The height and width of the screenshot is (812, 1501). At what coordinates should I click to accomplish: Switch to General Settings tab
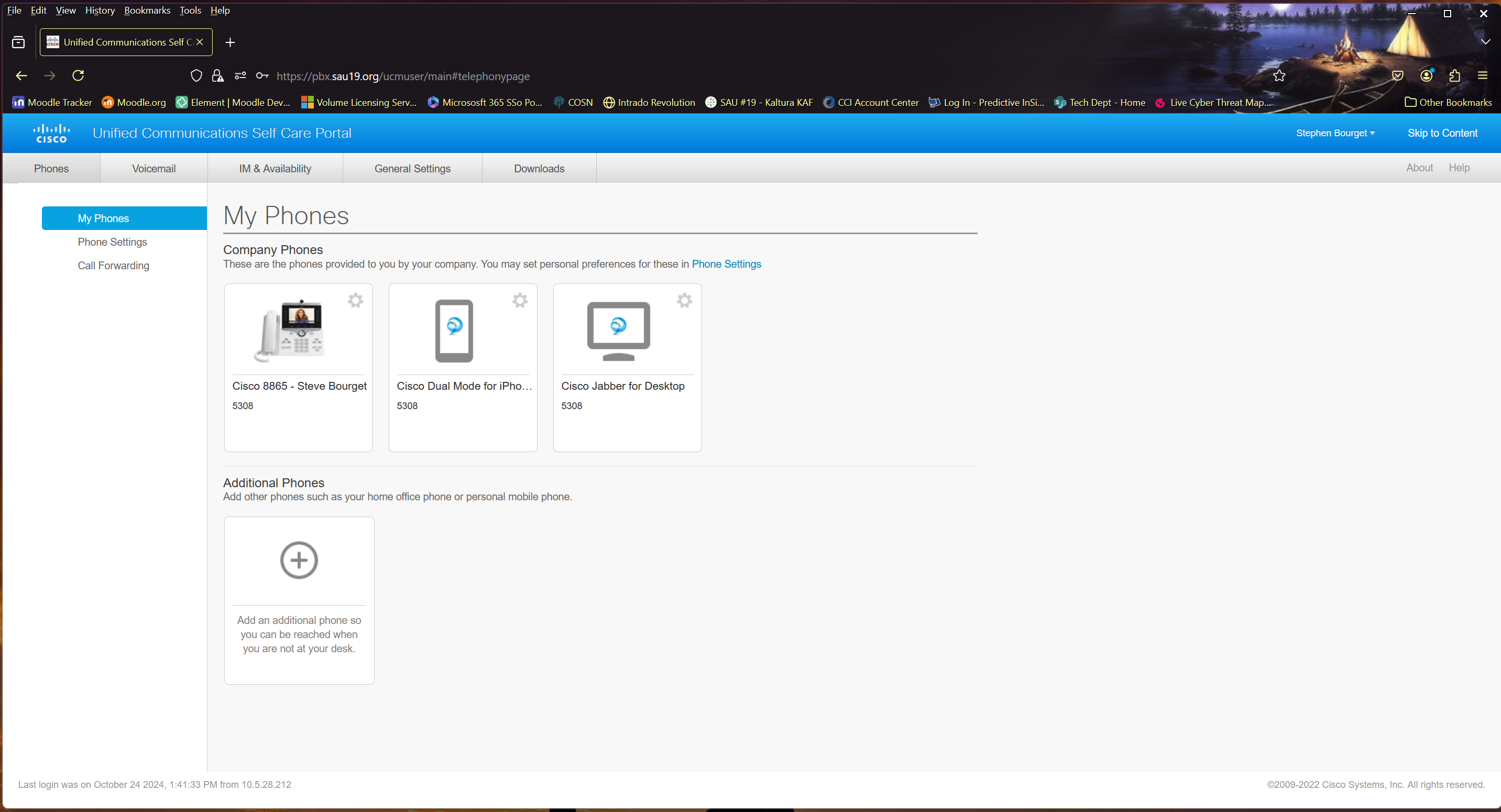tap(412, 168)
